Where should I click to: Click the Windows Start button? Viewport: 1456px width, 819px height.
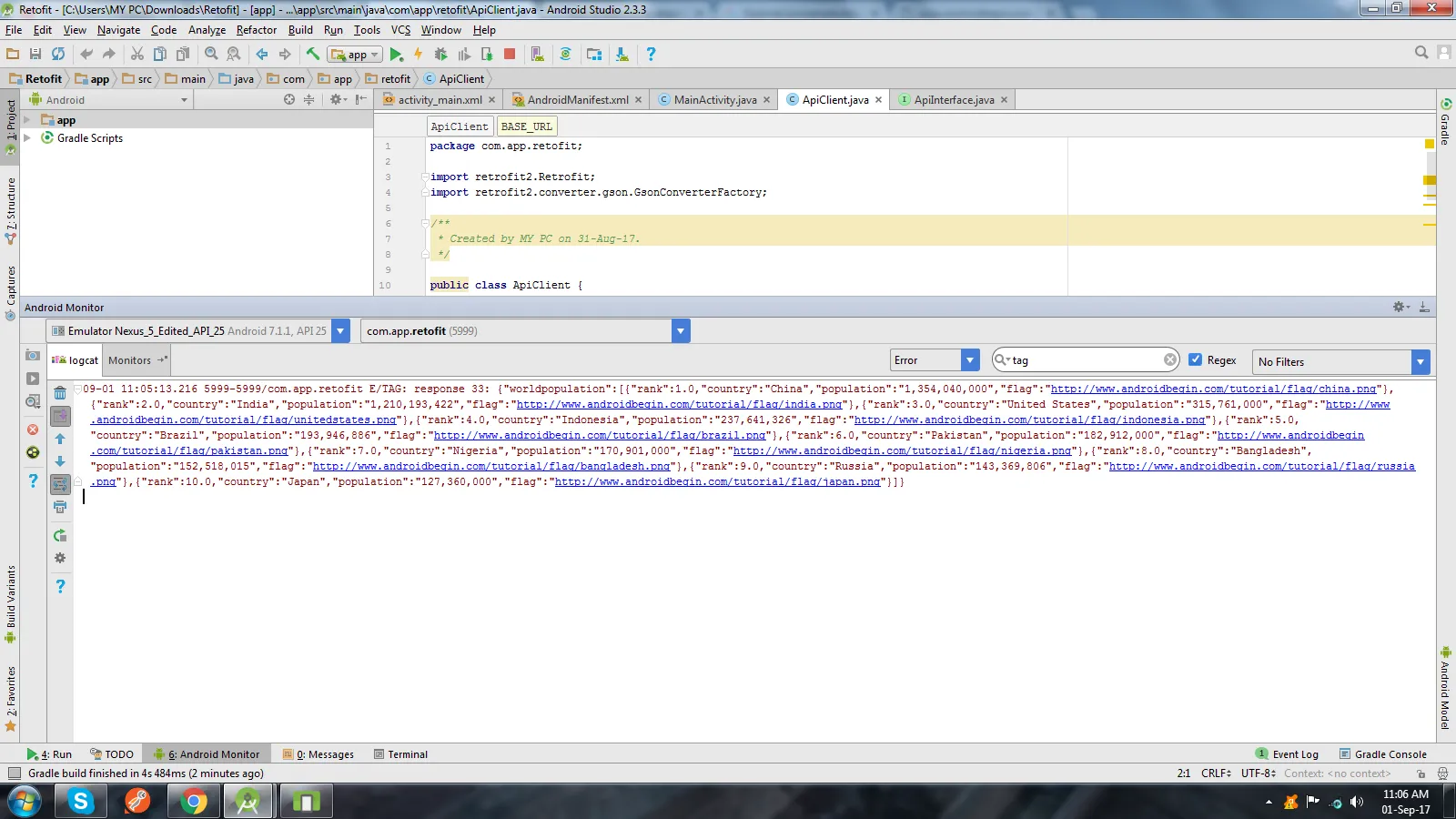(x=25, y=802)
